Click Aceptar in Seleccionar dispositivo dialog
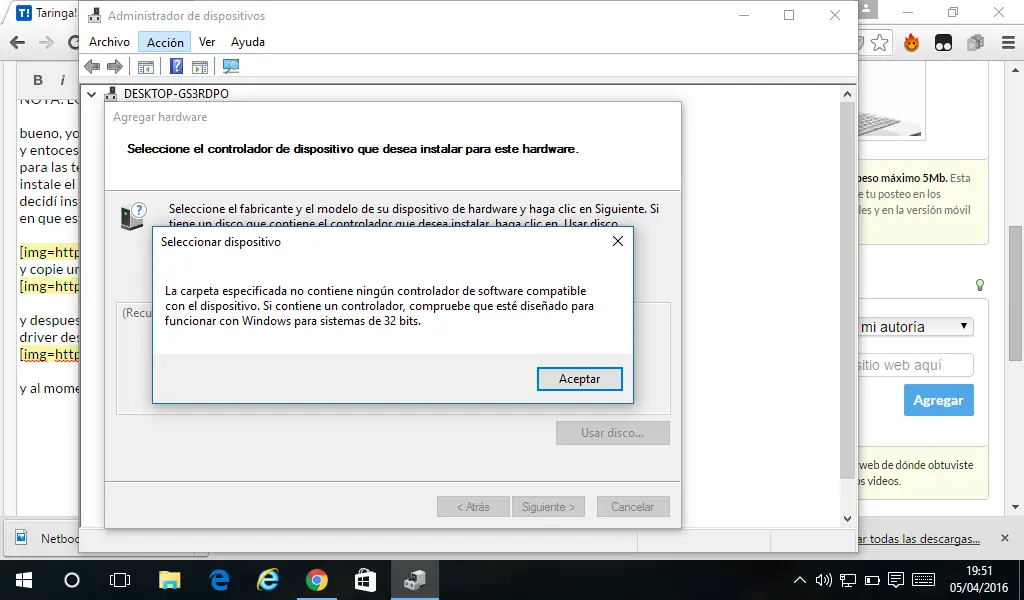 coord(579,379)
